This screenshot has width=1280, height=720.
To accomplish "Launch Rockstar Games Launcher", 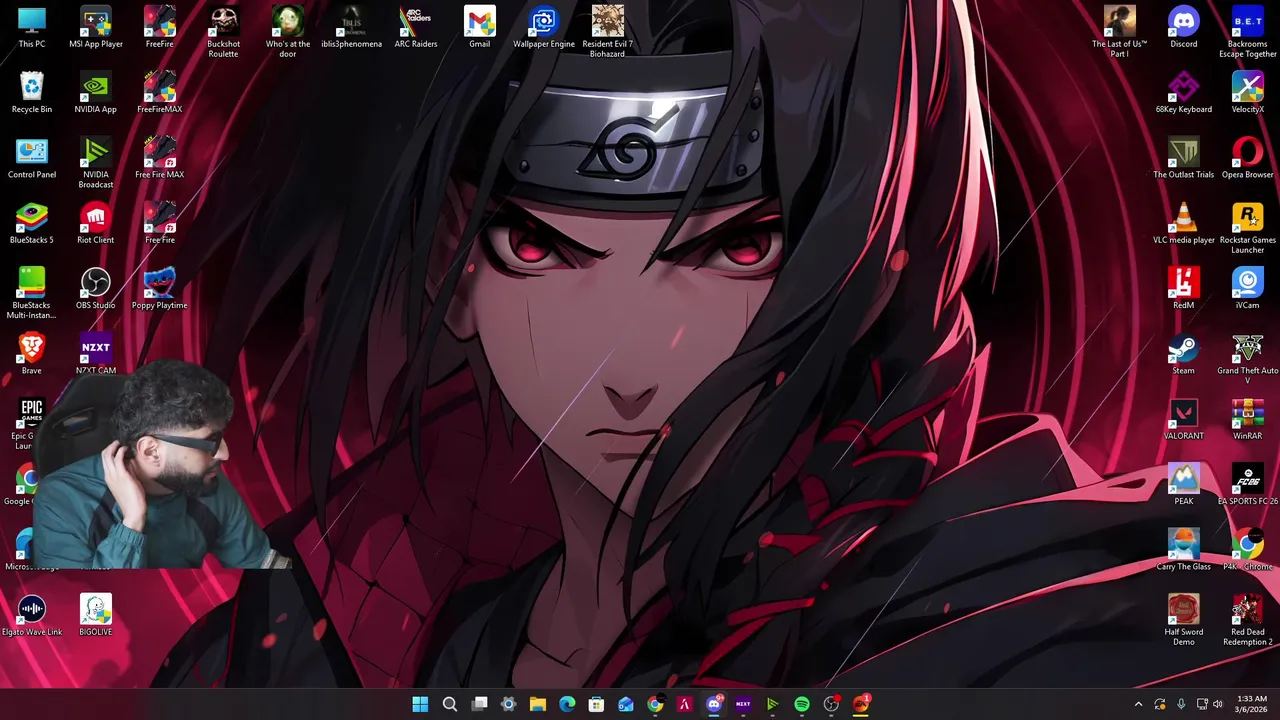I will (x=1248, y=228).
